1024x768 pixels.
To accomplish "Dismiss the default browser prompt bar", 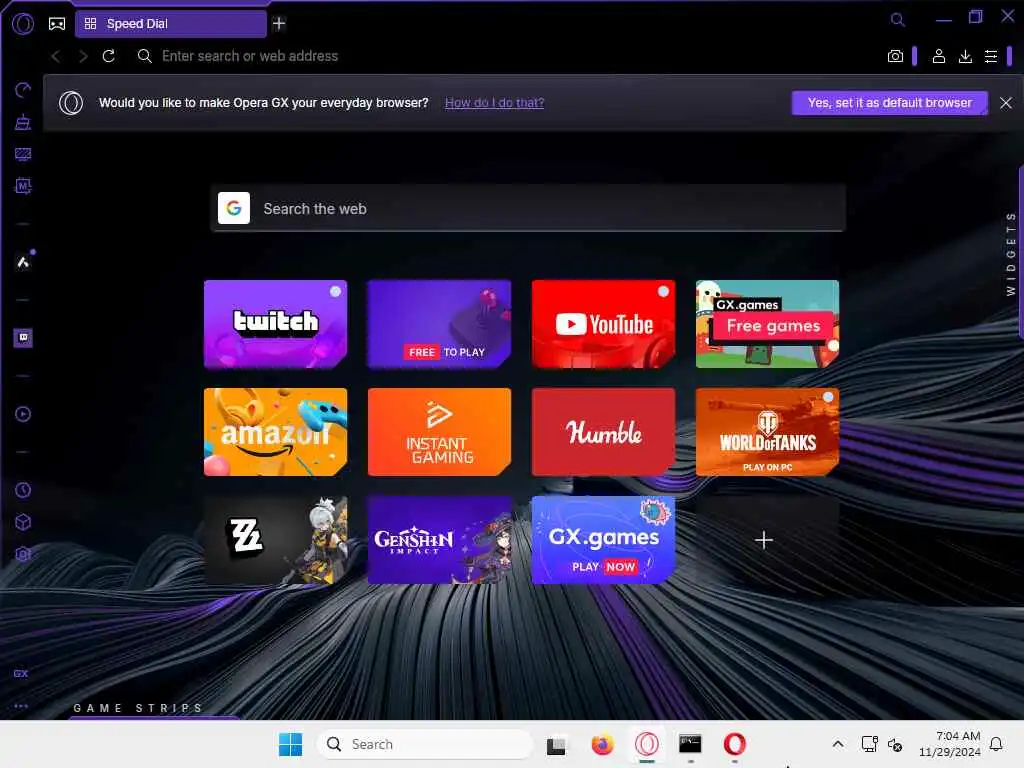I will tap(1006, 103).
